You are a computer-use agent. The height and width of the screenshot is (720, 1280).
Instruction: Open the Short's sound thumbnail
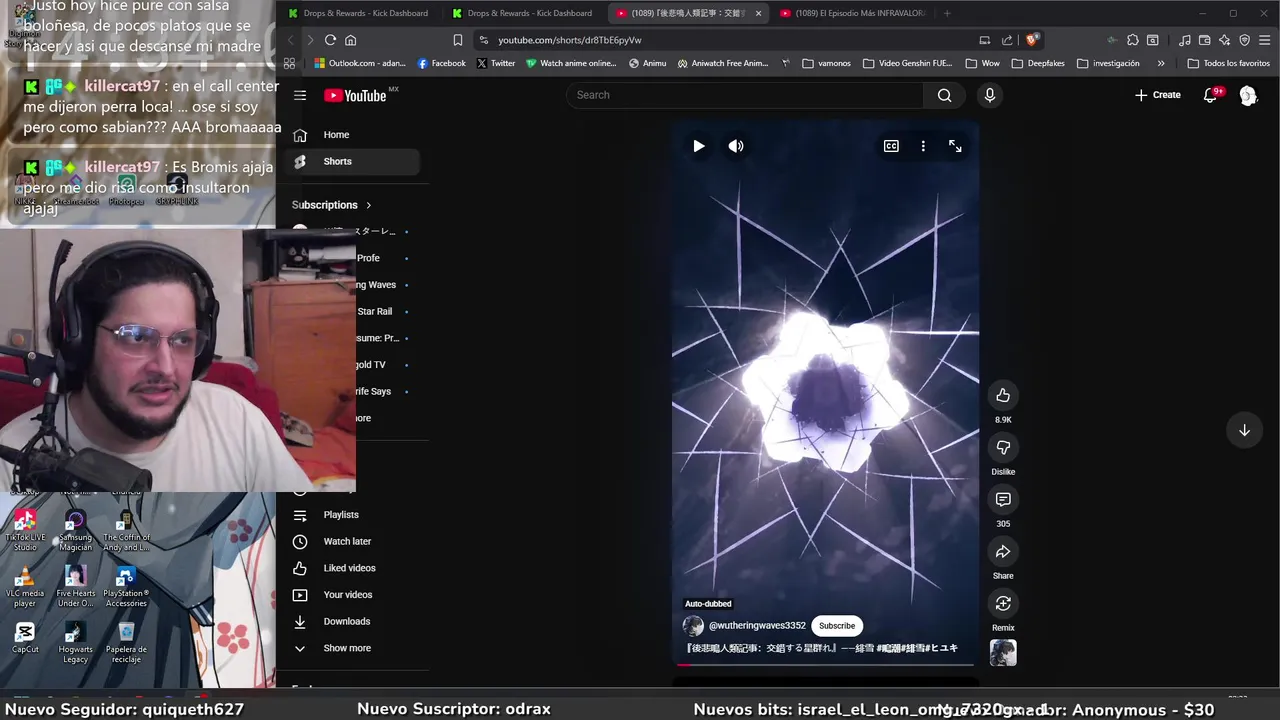pyautogui.click(x=1003, y=653)
